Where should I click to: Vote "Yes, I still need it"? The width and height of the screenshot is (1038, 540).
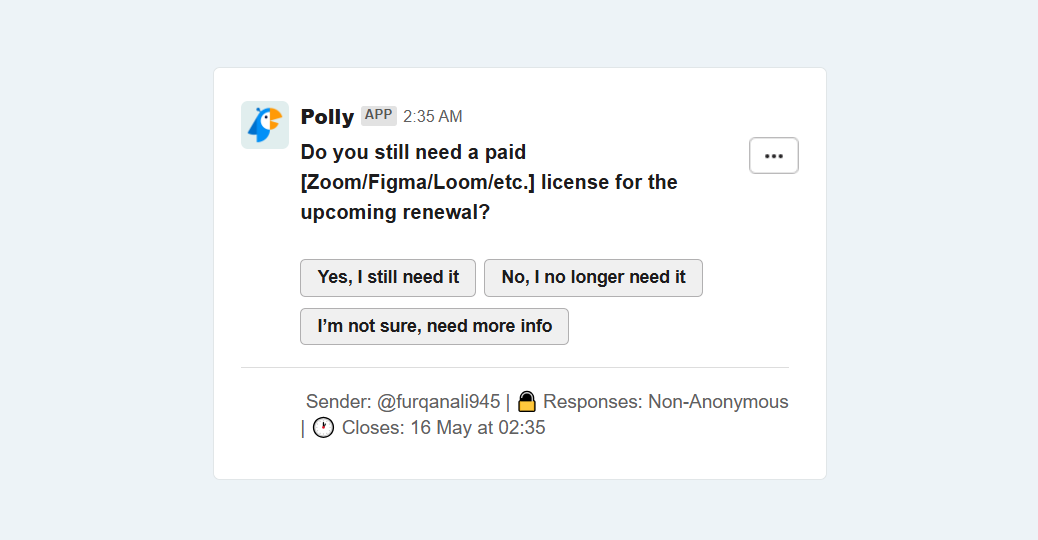[x=388, y=278]
